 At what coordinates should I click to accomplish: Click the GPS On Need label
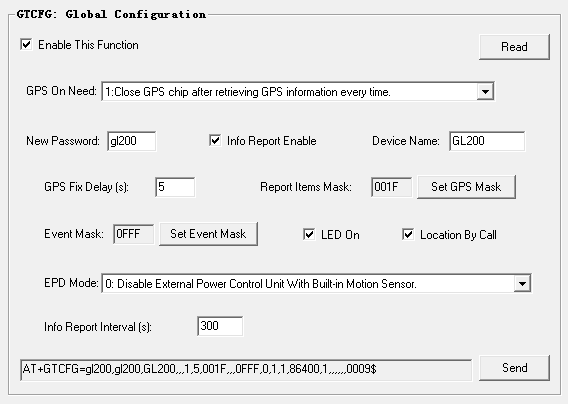pos(61,91)
